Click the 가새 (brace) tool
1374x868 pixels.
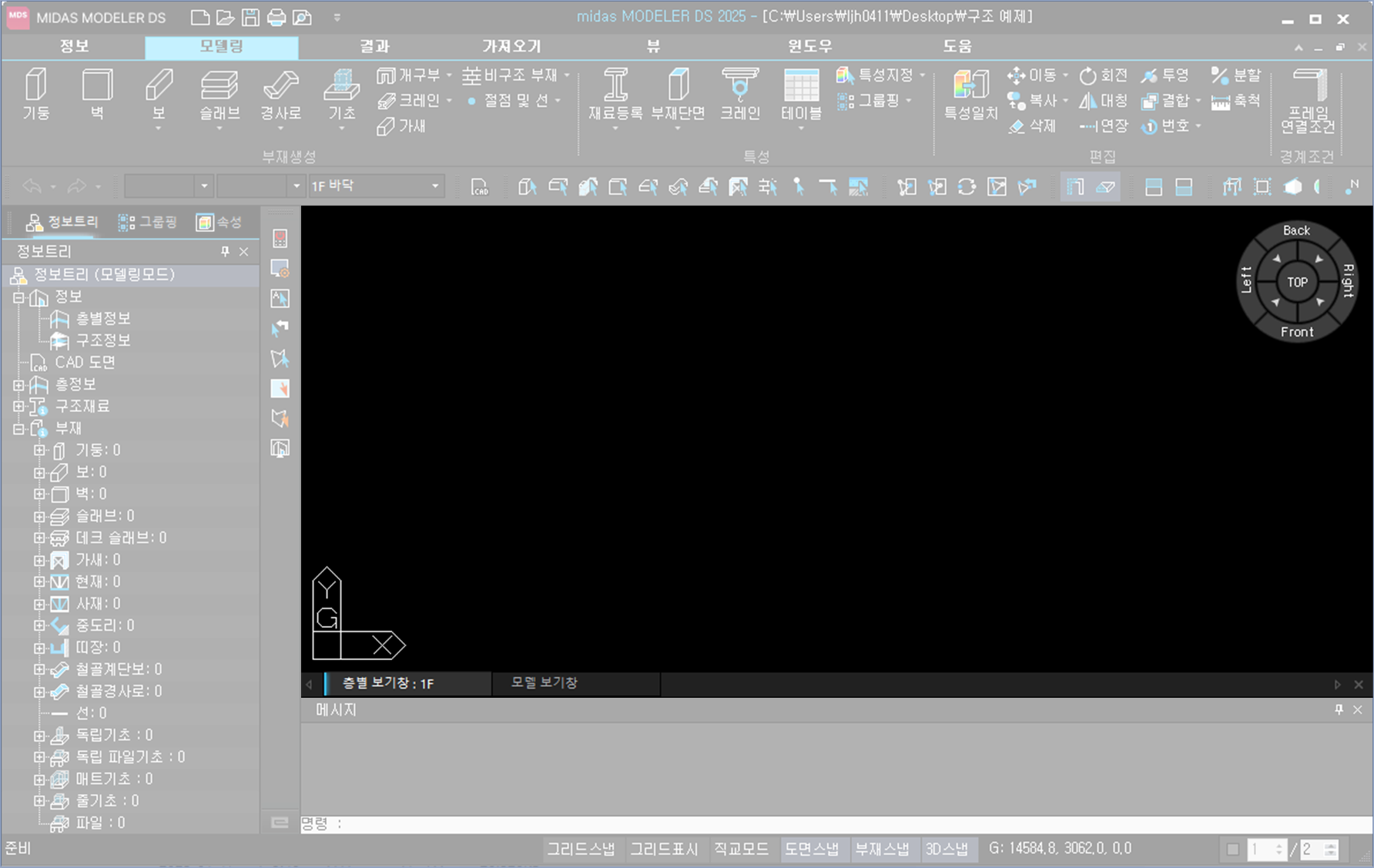point(401,126)
